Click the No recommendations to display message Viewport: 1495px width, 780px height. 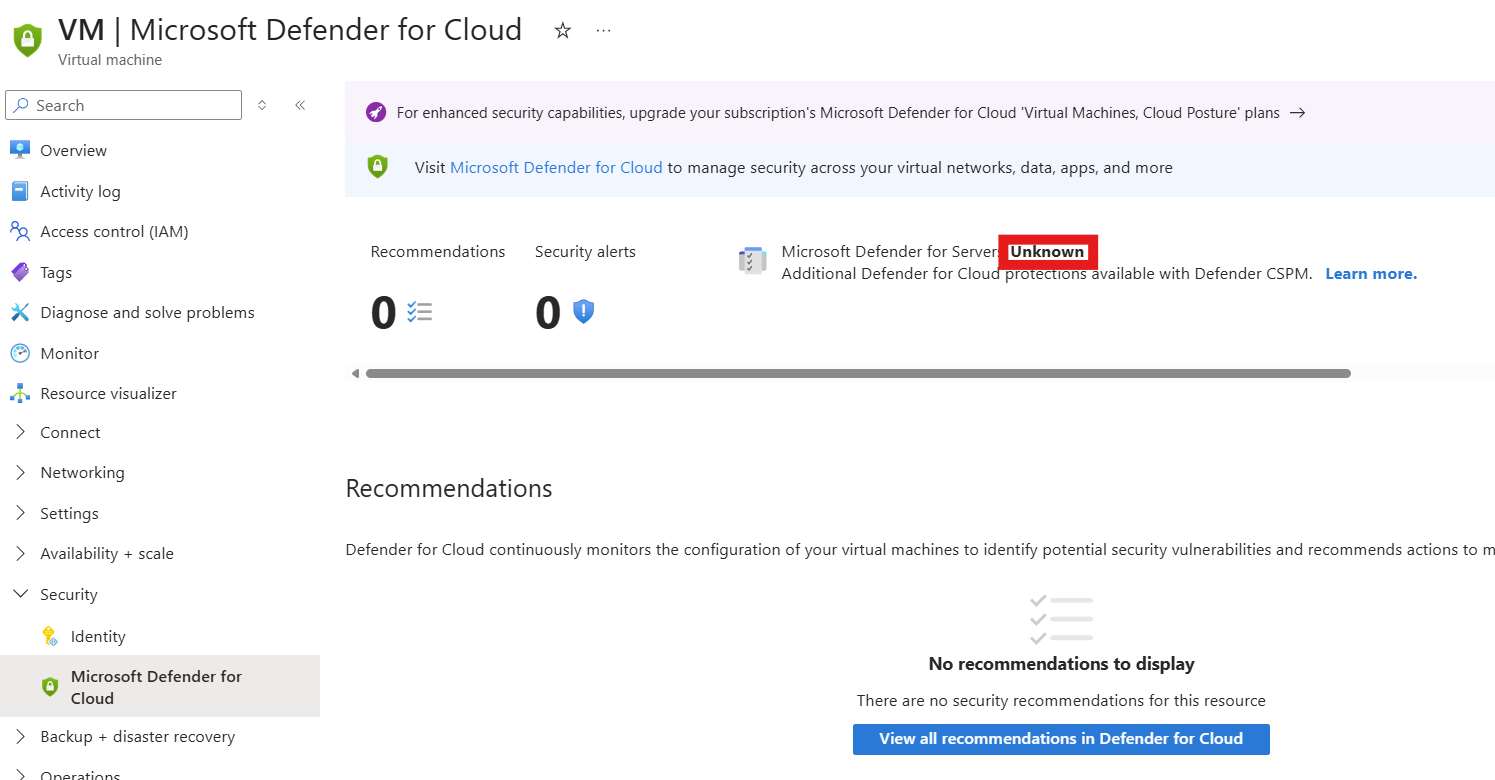point(1061,664)
